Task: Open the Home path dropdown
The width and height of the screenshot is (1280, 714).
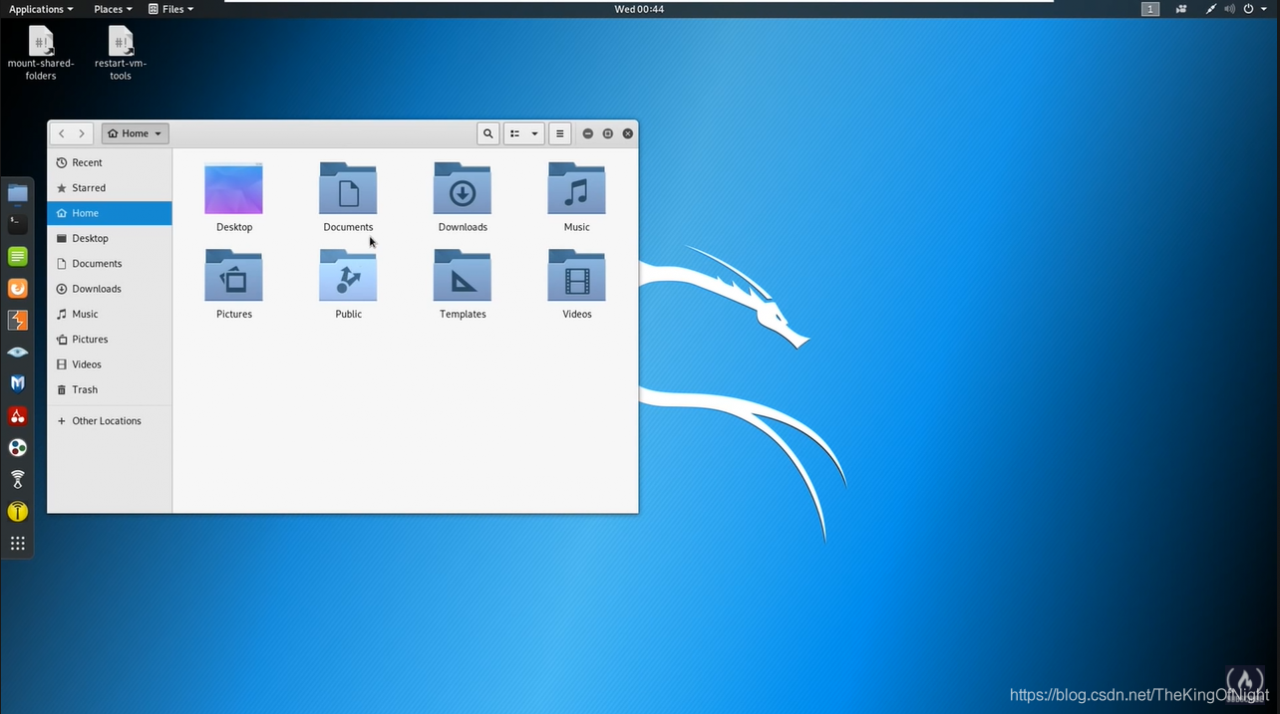Action: point(135,133)
